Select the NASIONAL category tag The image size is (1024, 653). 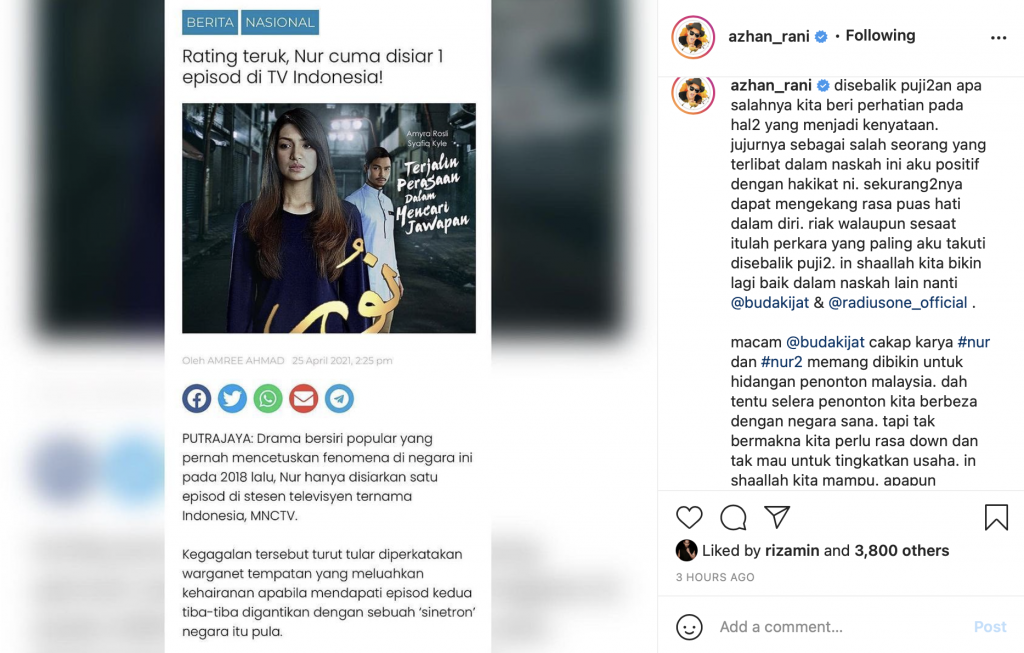(x=280, y=22)
